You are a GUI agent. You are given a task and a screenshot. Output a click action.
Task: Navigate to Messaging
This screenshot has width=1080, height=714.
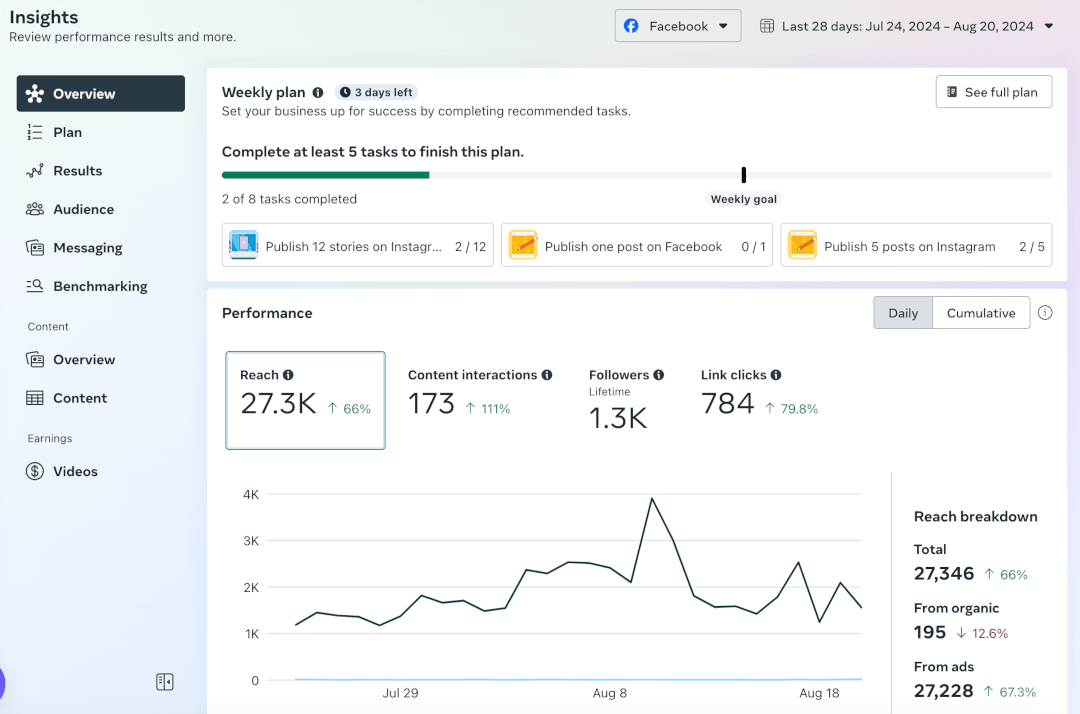click(x=101, y=248)
